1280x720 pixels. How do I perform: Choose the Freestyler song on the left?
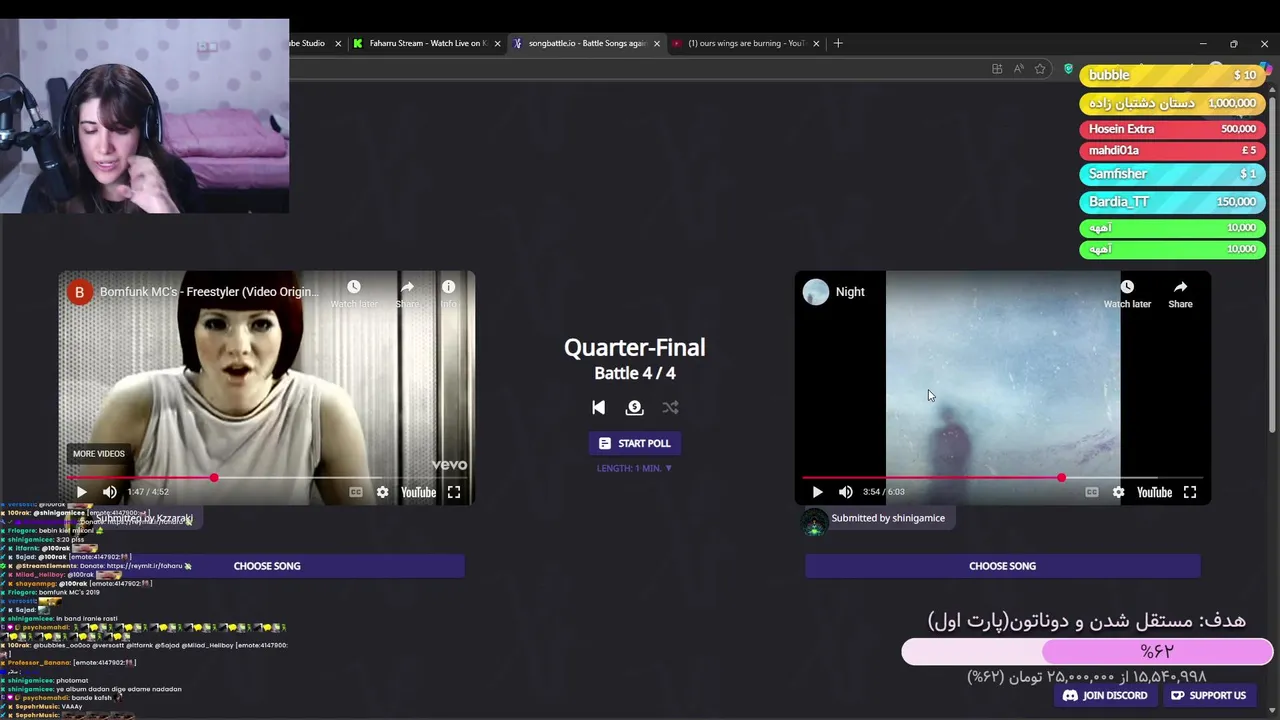(267, 566)
